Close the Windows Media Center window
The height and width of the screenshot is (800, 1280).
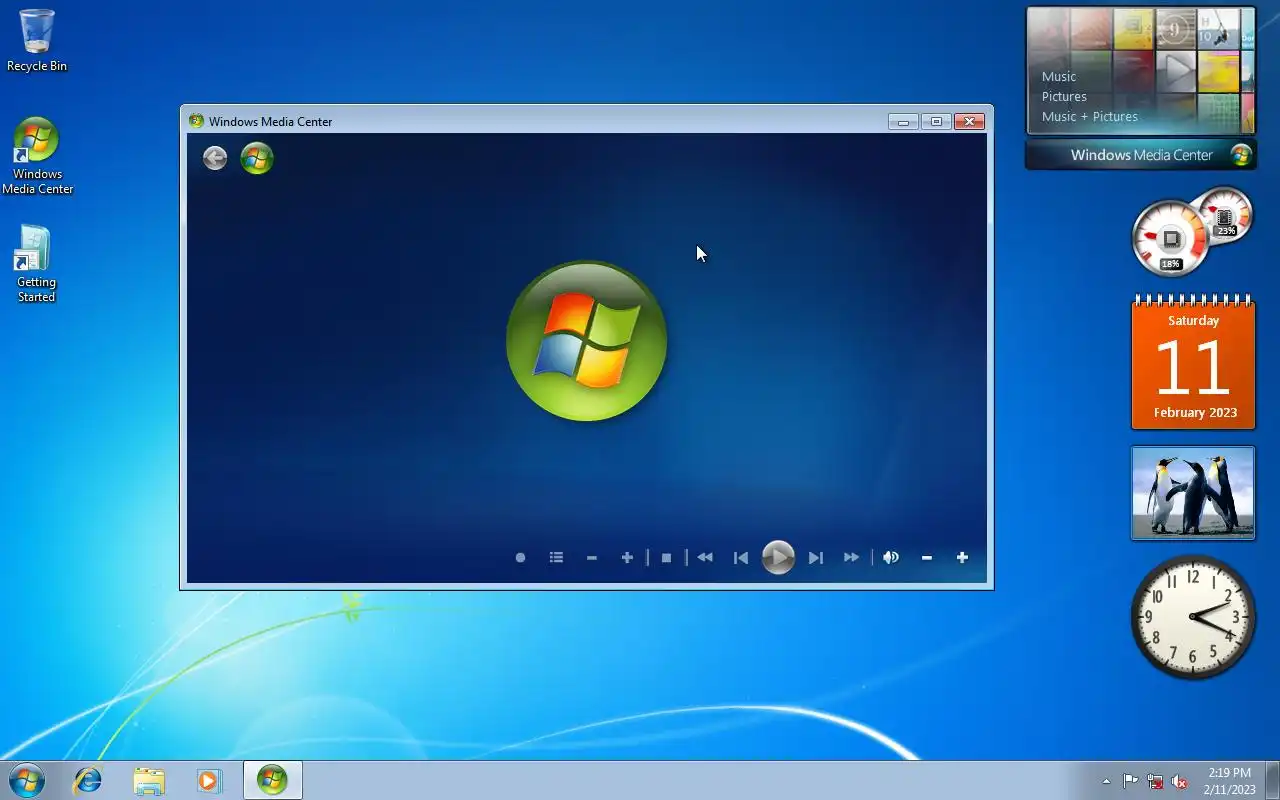coord(969,121)
